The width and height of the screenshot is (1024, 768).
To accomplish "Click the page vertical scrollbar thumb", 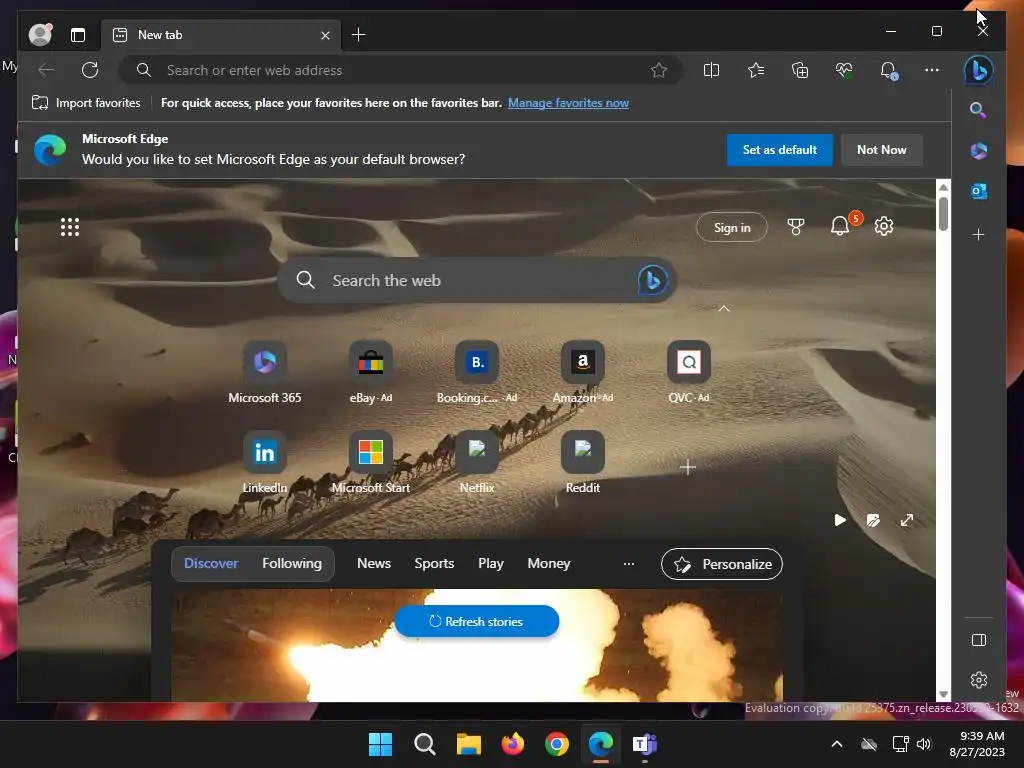I will pos(943,214).
